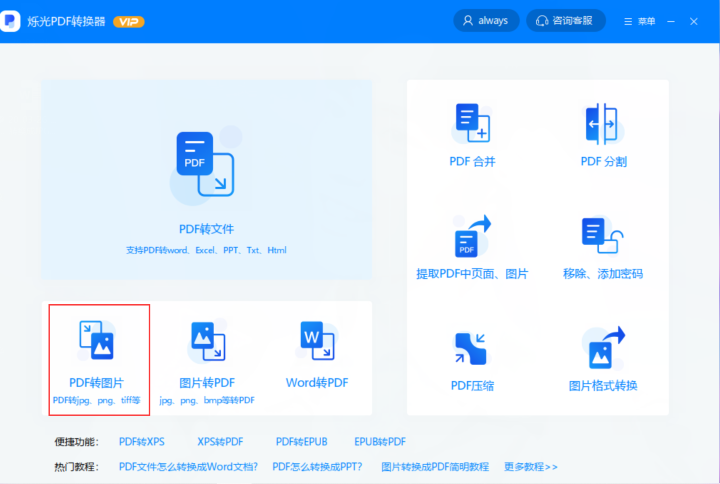Click the 移除、添加密码 label
The image size is (720, 484).
tap(603, 274)
